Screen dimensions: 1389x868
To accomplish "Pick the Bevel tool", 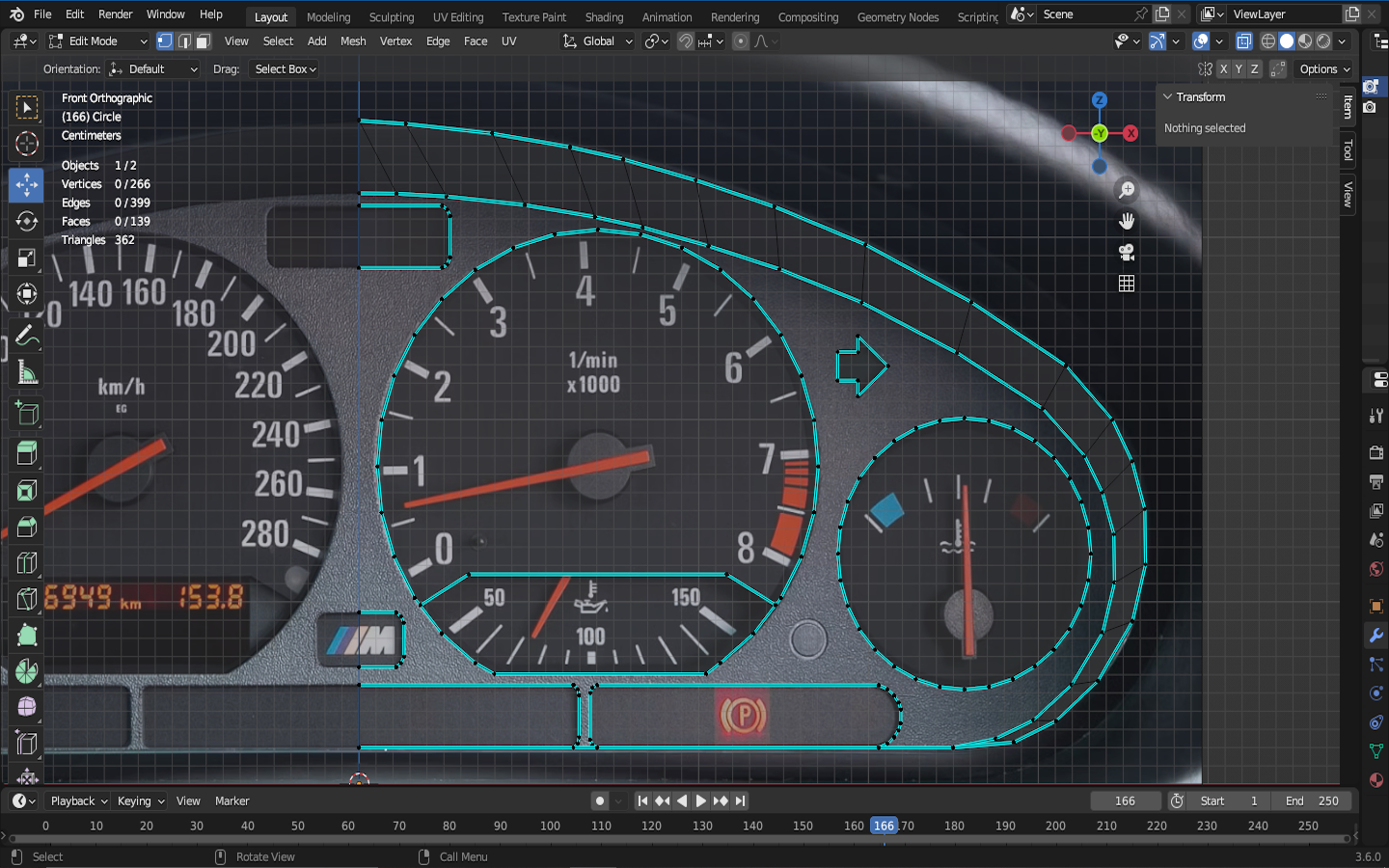I will click(x=27, y=527).
